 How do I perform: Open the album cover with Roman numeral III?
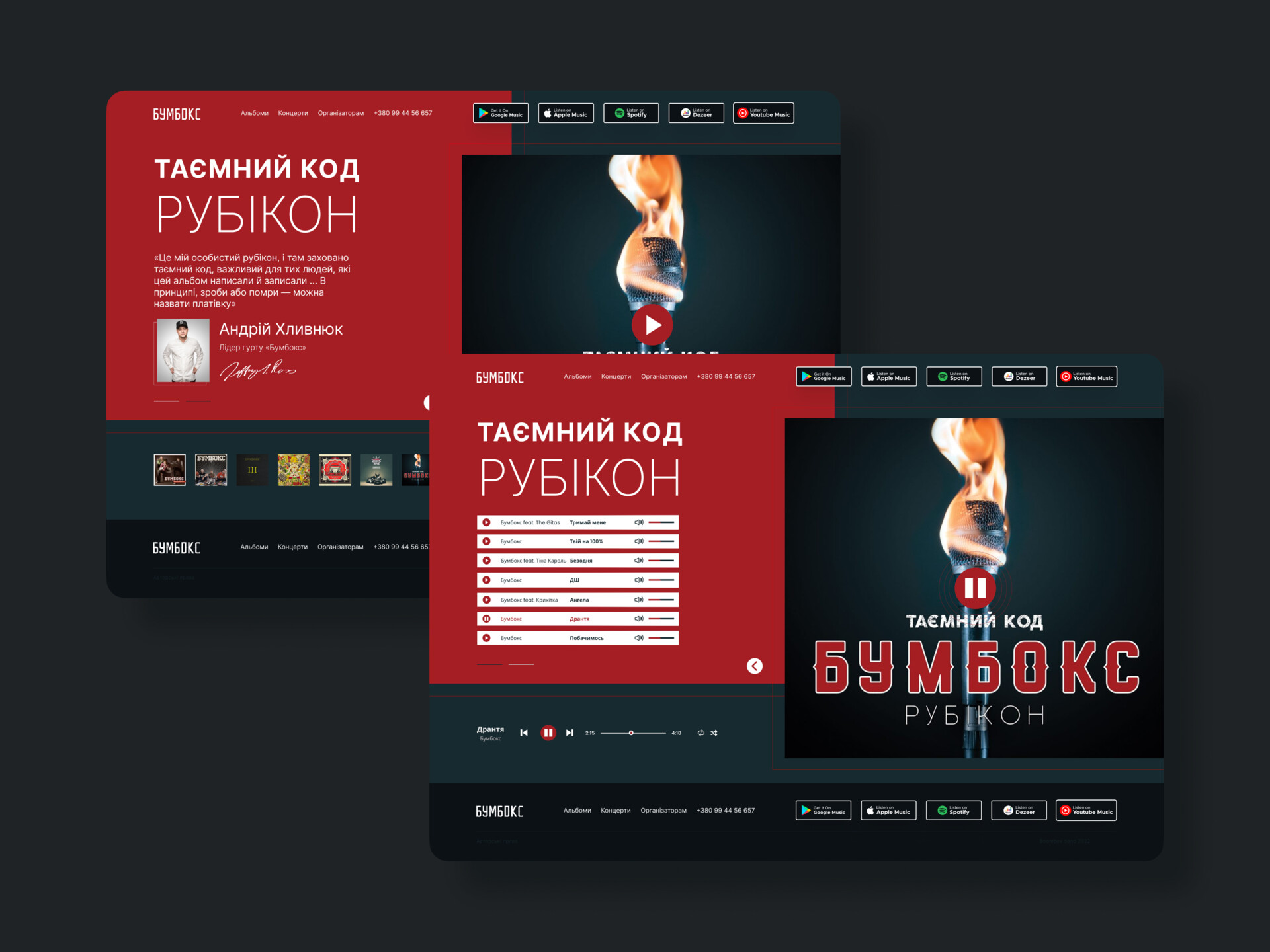point(252,470)
